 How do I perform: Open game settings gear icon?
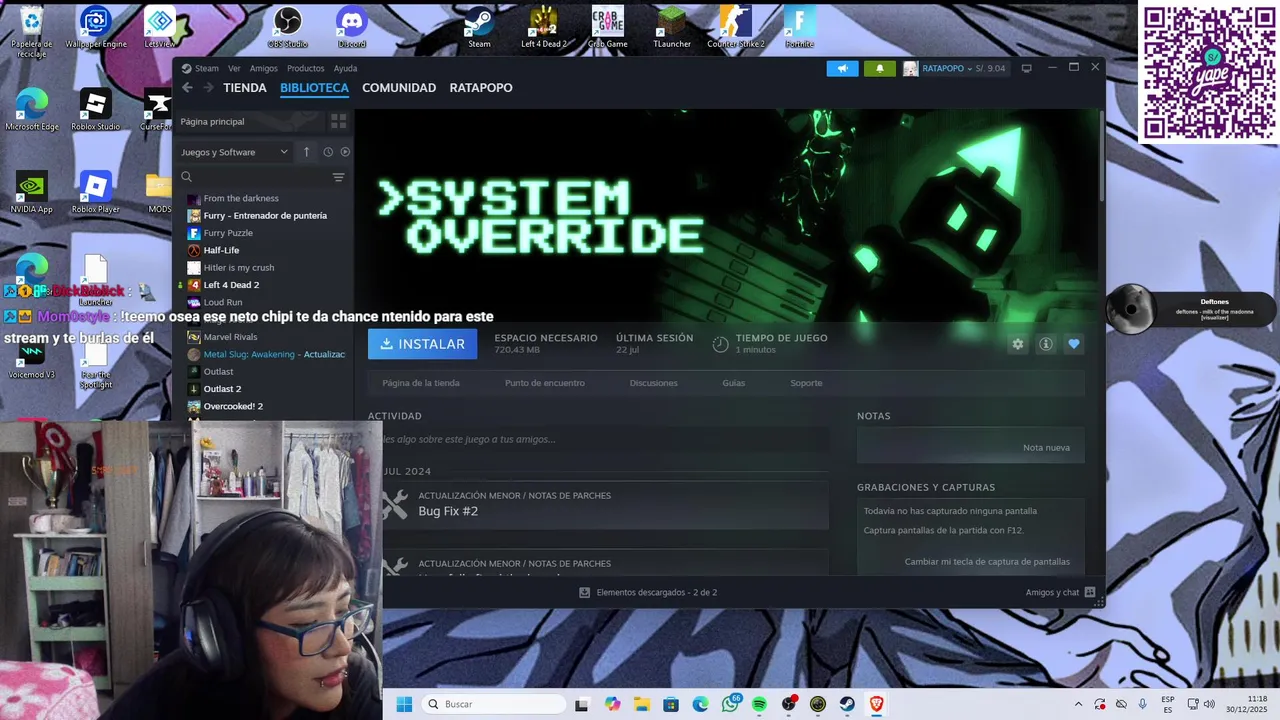pos(1018,344)
